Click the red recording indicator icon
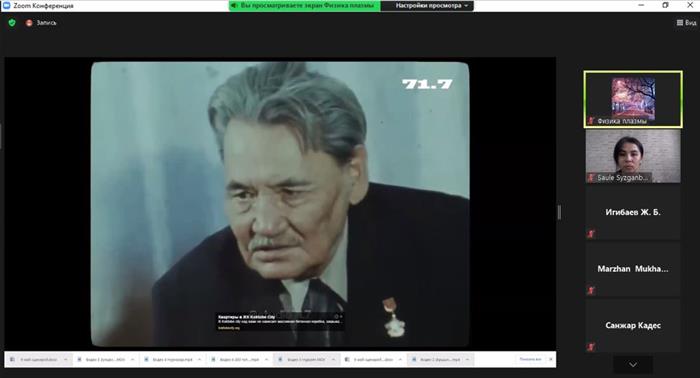Image resolution: width=700 pixels, height=378 pixels. click(29, 23)
